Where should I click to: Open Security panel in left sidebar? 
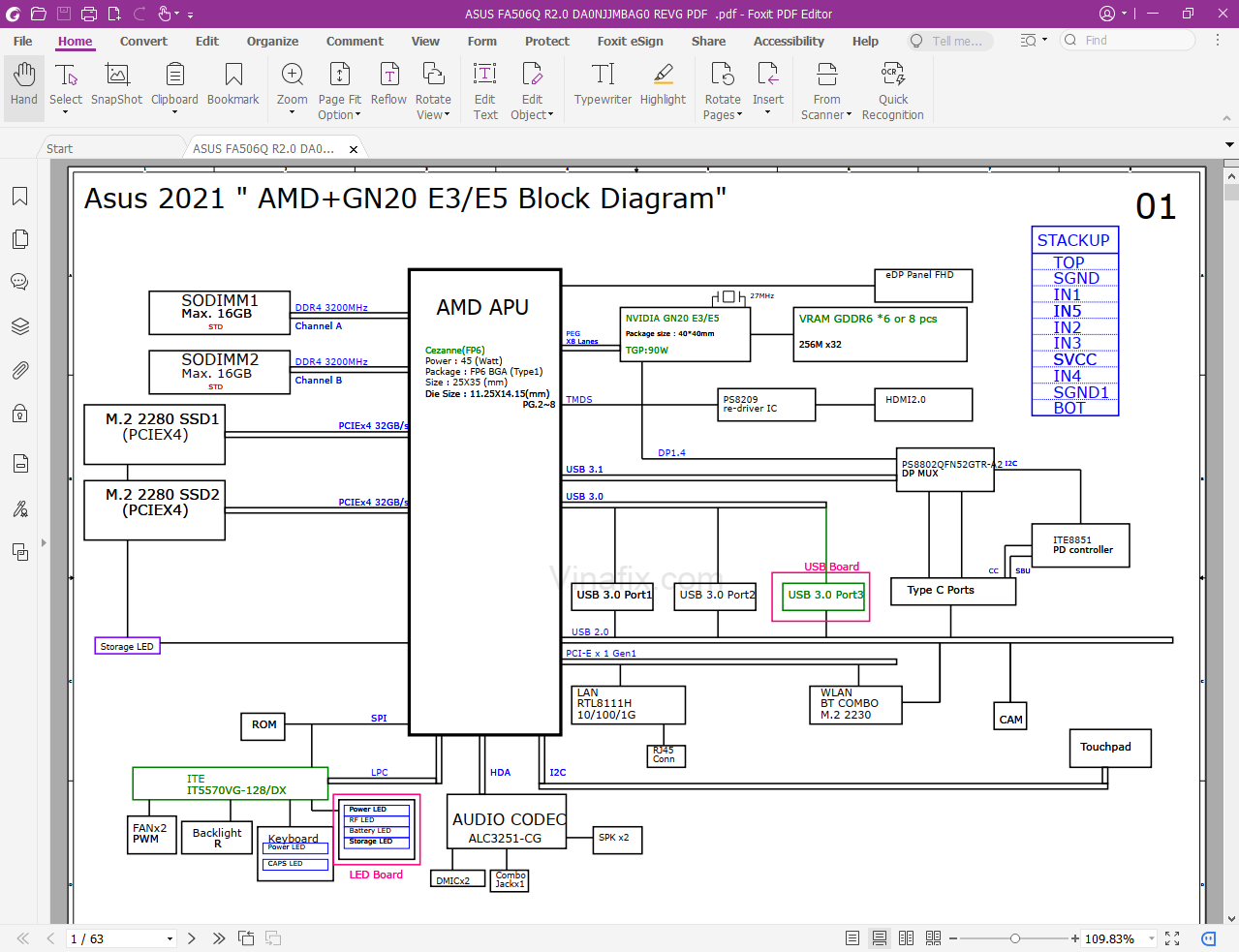(19, 414)
